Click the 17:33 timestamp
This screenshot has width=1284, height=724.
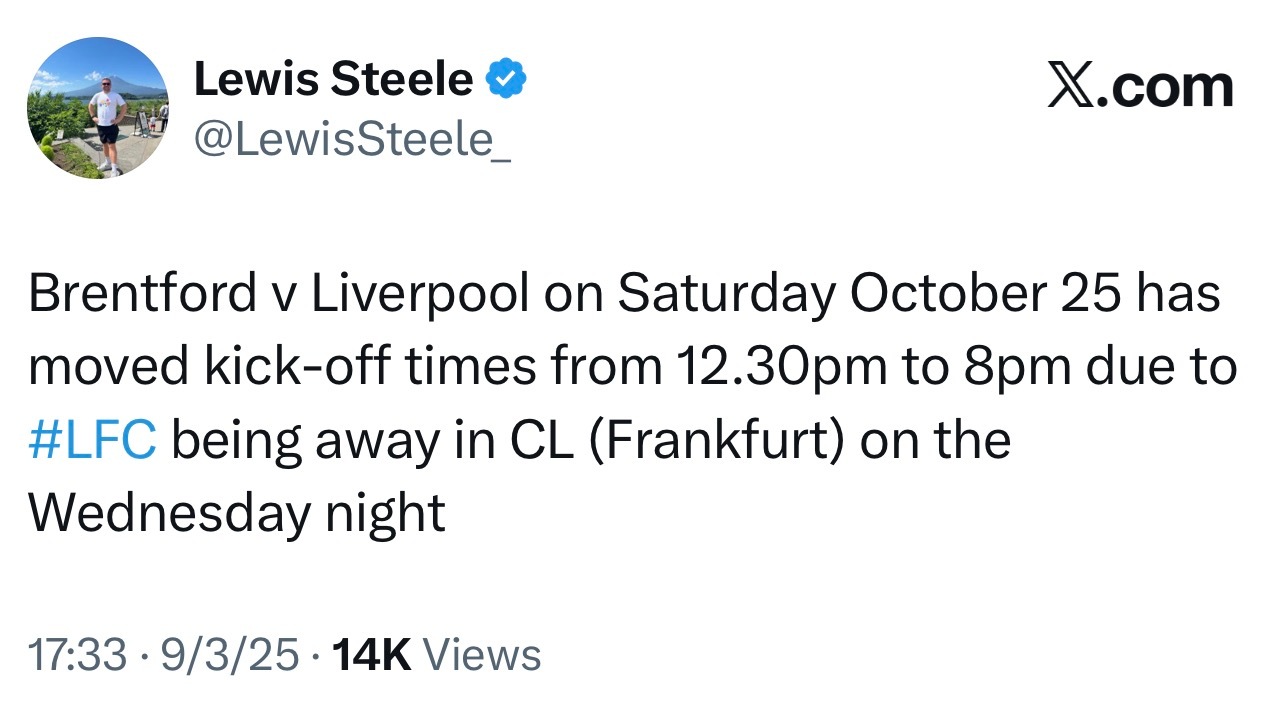pos(78,655)
